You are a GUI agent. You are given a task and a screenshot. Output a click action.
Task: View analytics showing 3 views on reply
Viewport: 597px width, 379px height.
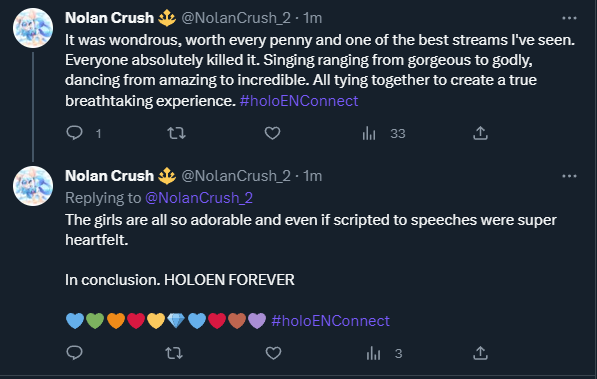pyautogui.click(x=384, y=353)
